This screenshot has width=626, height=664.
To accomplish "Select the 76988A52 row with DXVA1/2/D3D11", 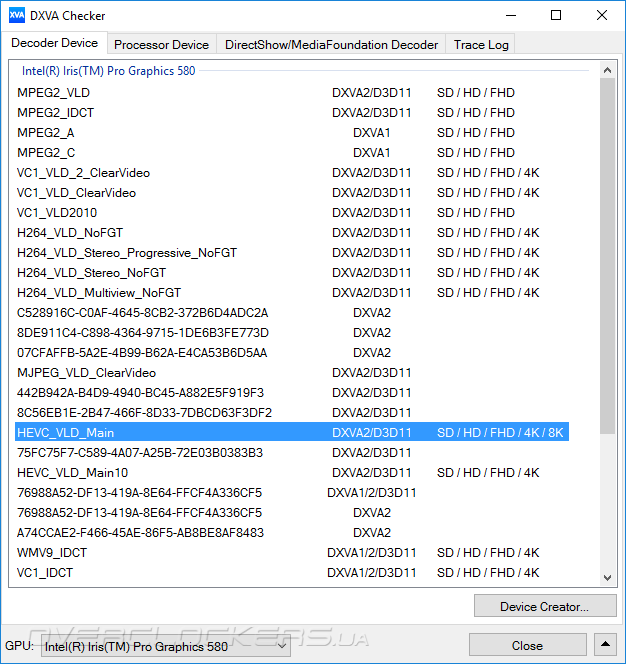I will click(x=292, y=492).
